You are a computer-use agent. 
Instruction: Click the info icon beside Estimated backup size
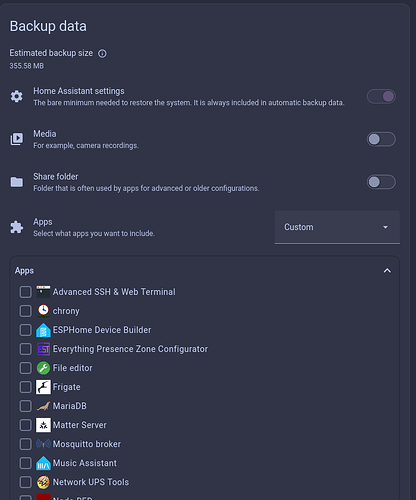(x=102, y=53)
